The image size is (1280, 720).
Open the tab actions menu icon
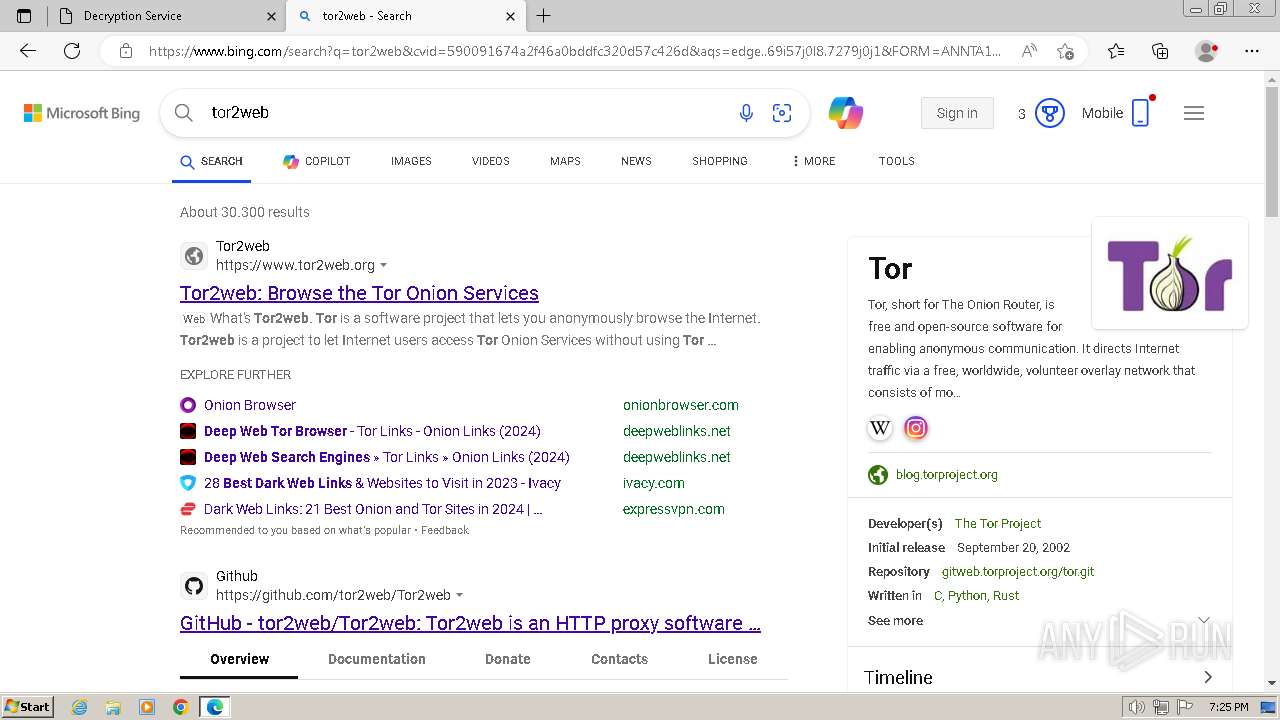(24, 16)
